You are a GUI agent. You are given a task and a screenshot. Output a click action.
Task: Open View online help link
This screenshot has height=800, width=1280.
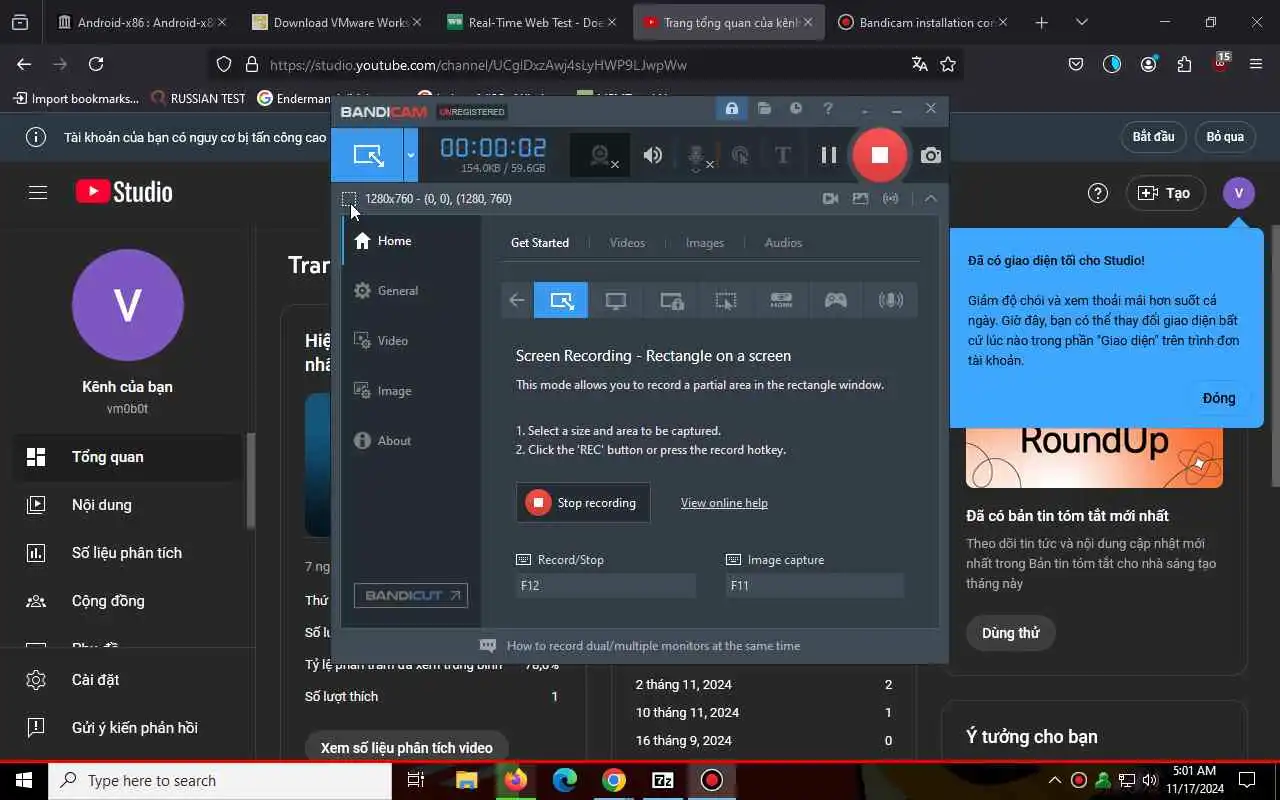(724, 503)
